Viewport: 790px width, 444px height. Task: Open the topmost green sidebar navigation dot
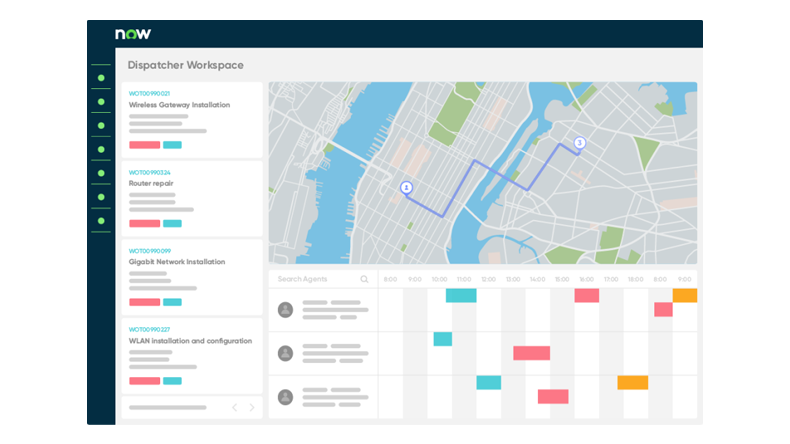tap(101, 77)
